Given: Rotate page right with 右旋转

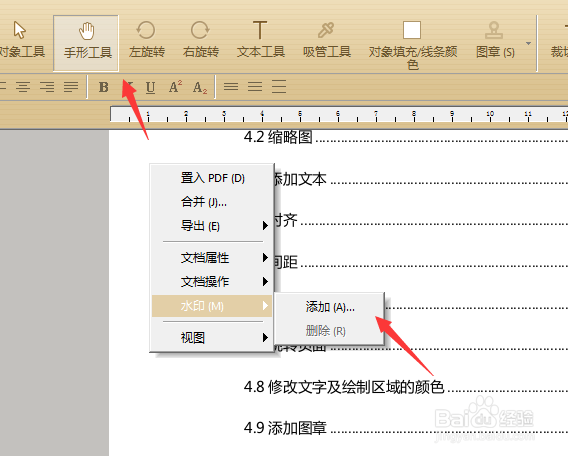Looking at the screenshot, I should point(200,40).
